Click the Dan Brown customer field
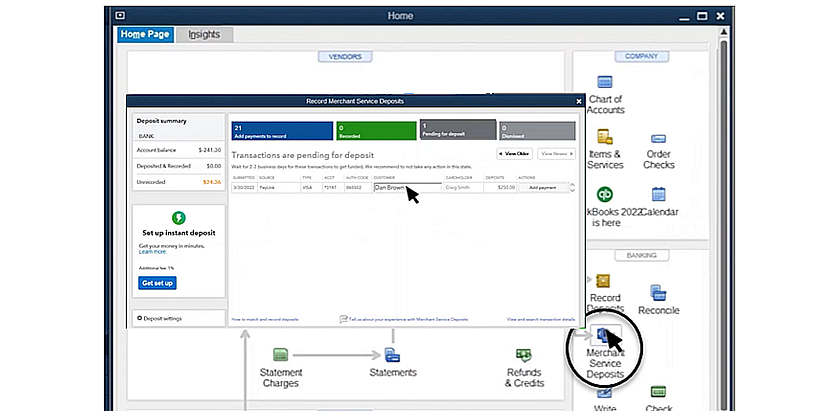Viewport: 840px width, 411px height. 406,187
